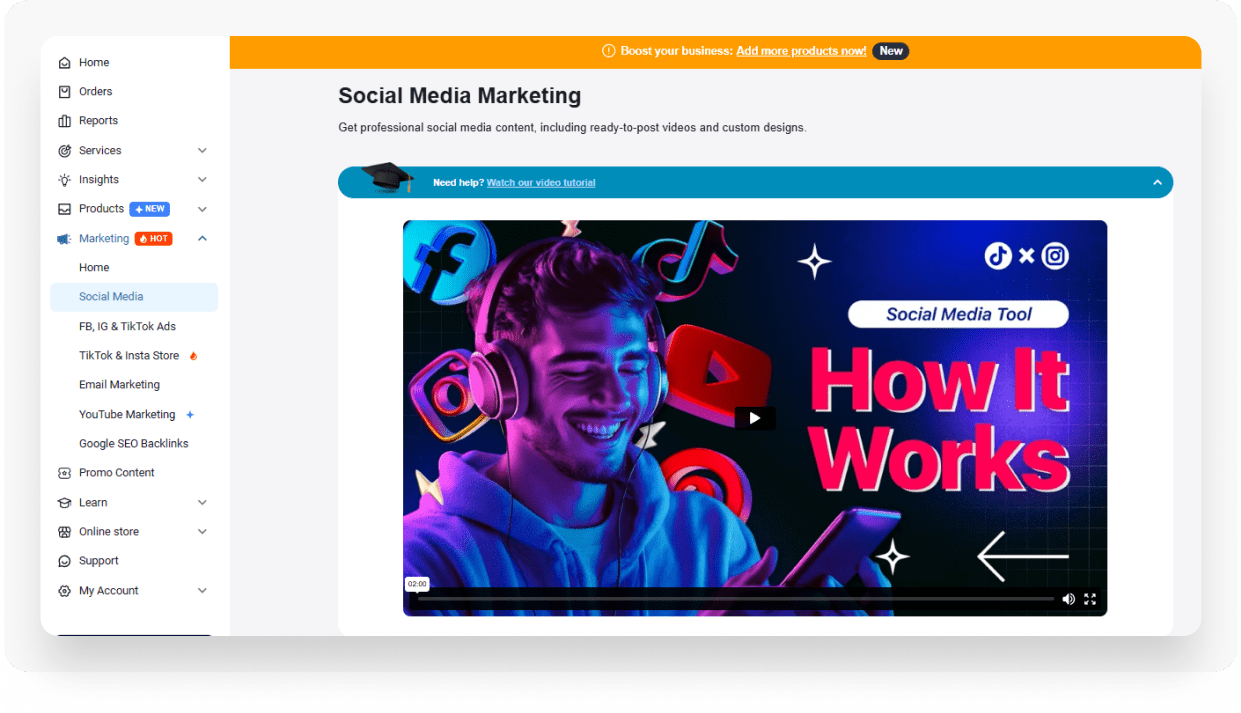Click the Marketing megaphone icon
Image resolution: width=1241 pixels, height=713 pixels.
click(65, 239)
